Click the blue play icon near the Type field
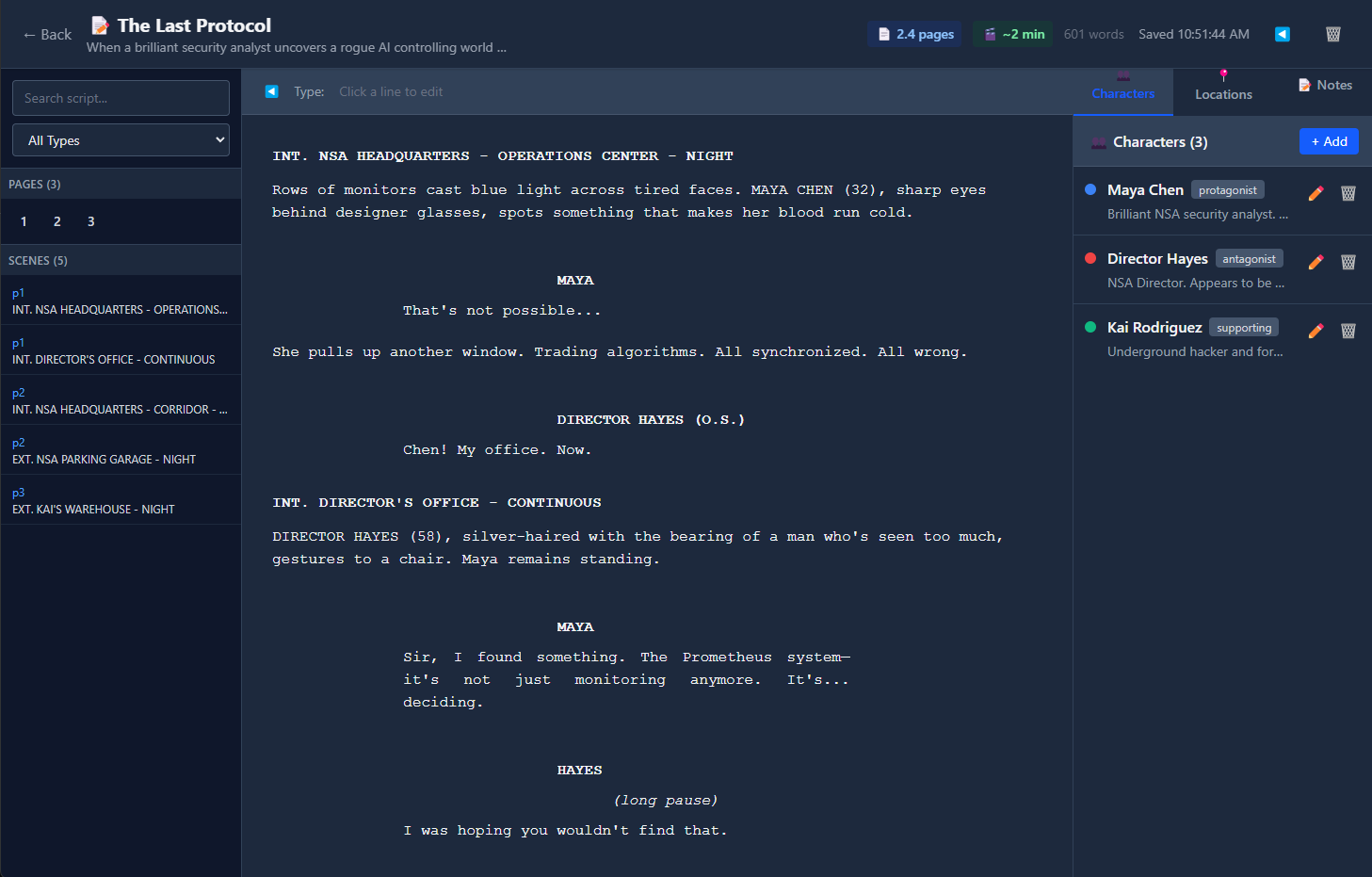Screen dimensions: 1372x877 coord(271,91)
